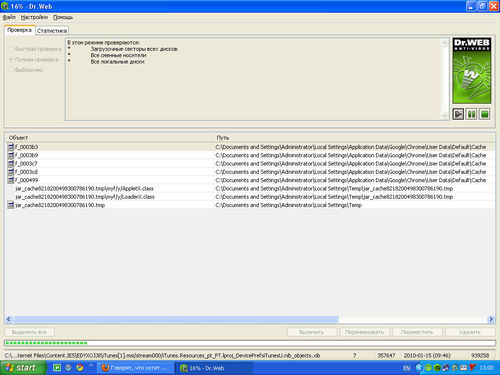The height and width of the screenshot is (375, 500).
Task: Click the red antivirus tray icon
Action: point(472,368)
